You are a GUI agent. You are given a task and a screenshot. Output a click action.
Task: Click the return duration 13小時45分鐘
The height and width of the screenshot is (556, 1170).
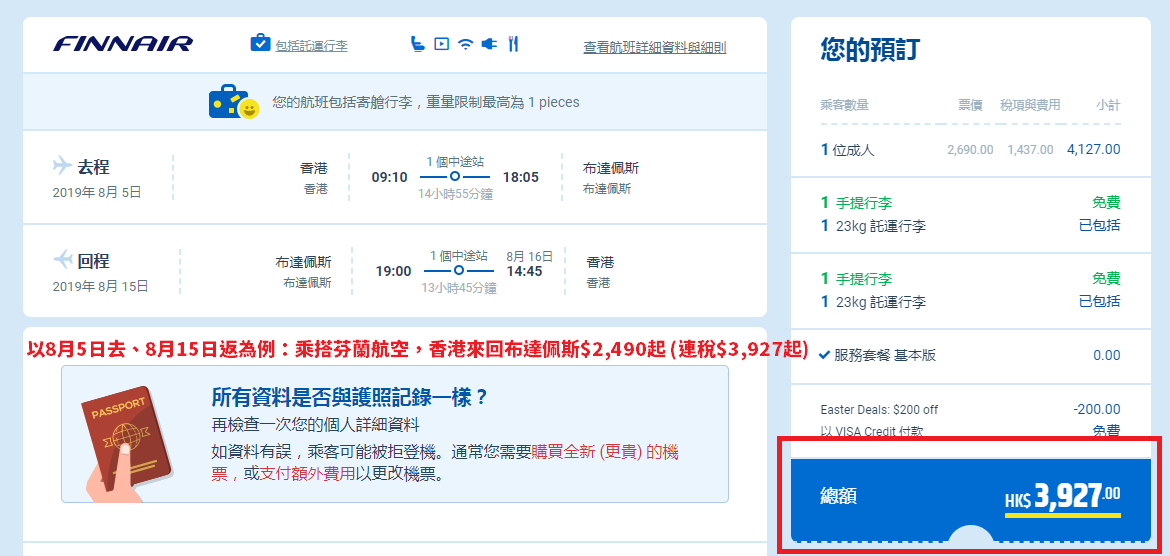(459, 288)
